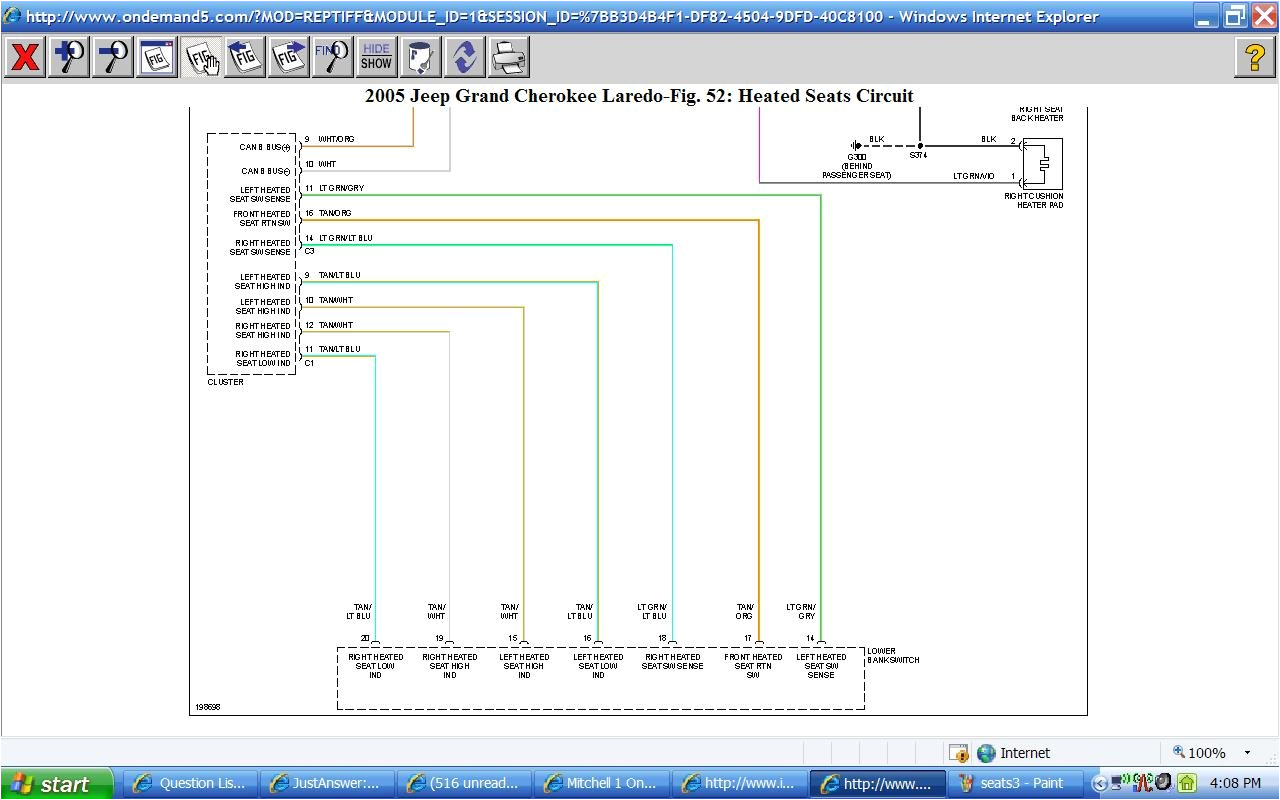Go to the previous figure arrow icon
1280x800 pixels.
245,56
